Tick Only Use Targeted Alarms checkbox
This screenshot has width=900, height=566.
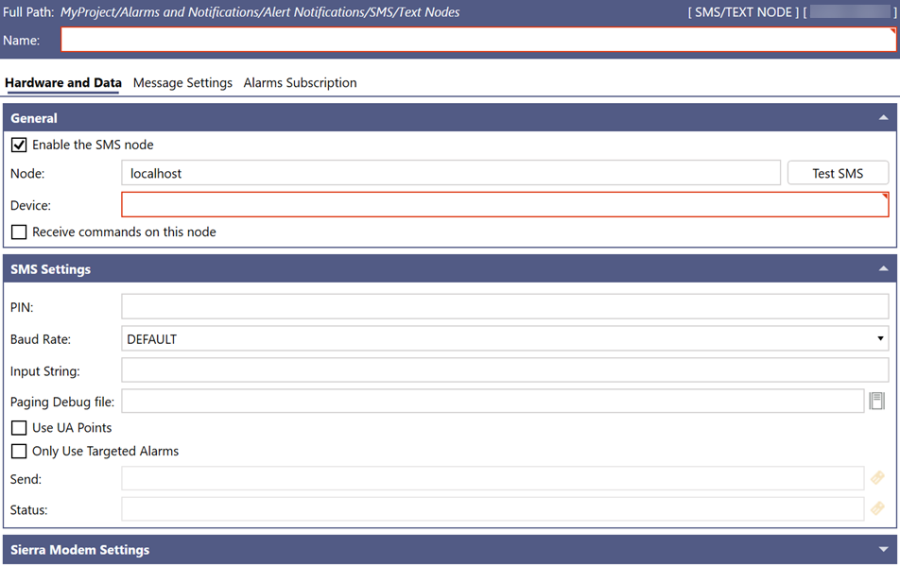click(x=19, y=451)
